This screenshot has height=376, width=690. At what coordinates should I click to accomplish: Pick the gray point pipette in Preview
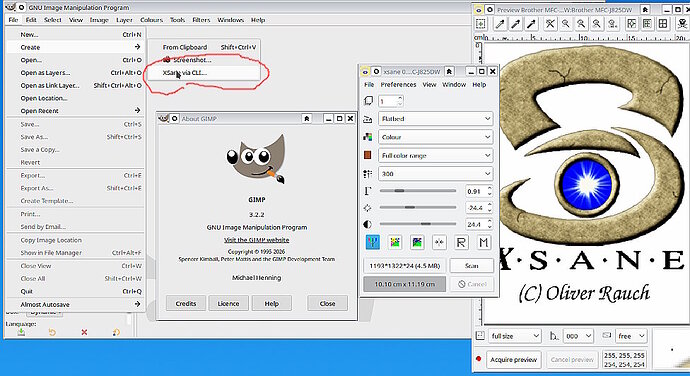coord(516,24)
